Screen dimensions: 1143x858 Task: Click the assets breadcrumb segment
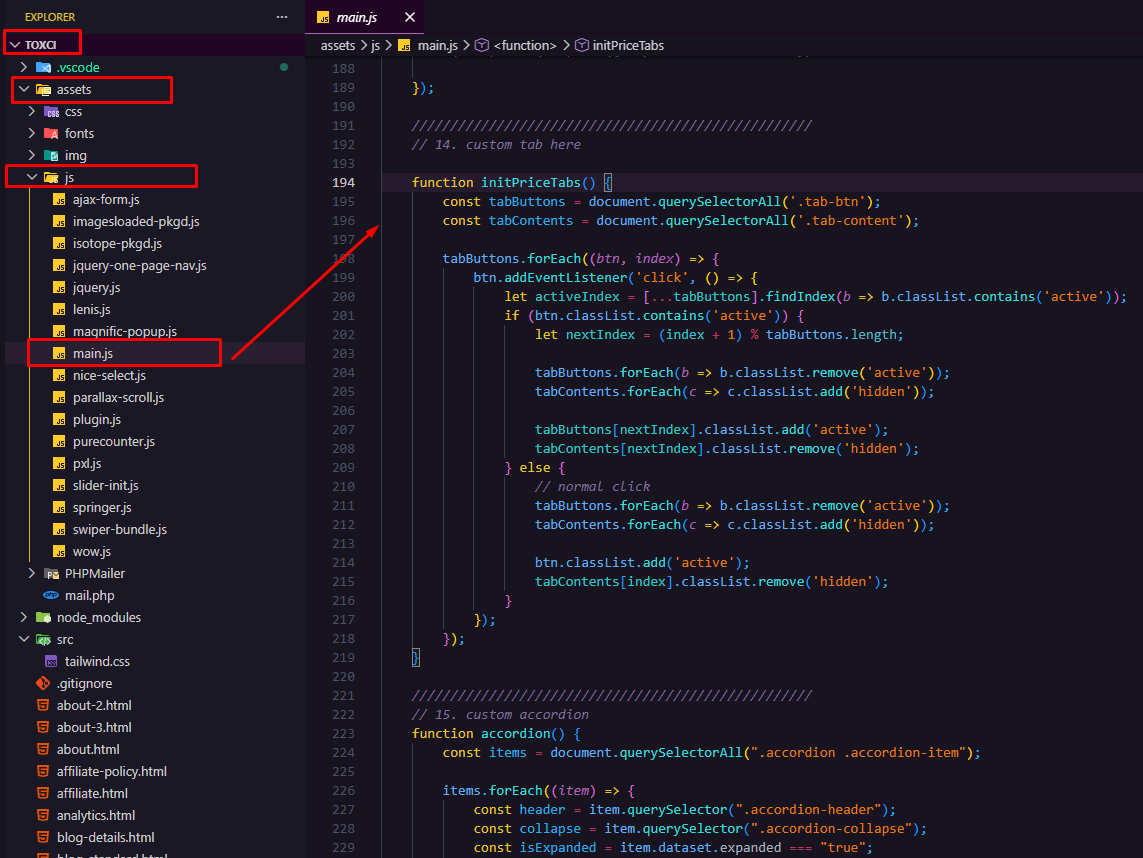click(338, 45)
